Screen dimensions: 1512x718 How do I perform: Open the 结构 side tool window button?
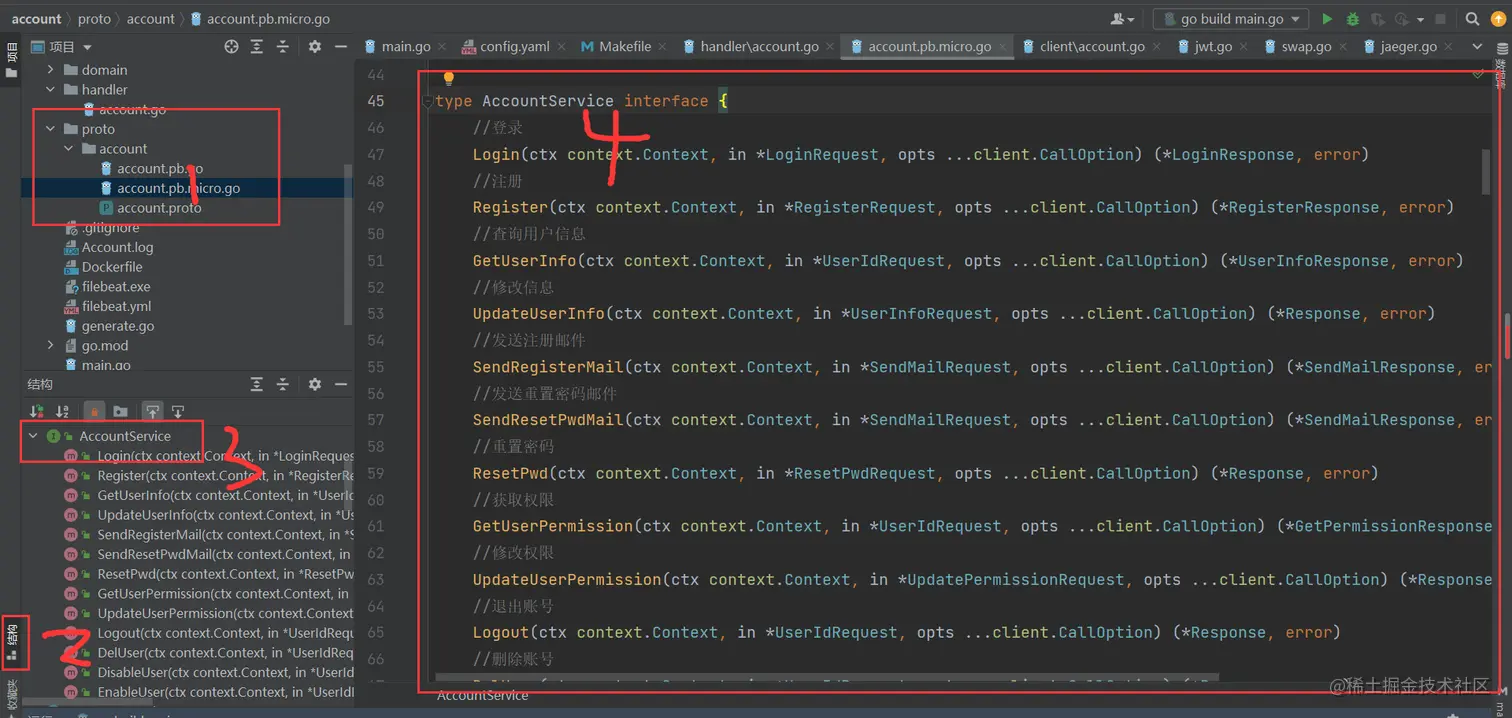pyautogui.click(x=12, y=642)
